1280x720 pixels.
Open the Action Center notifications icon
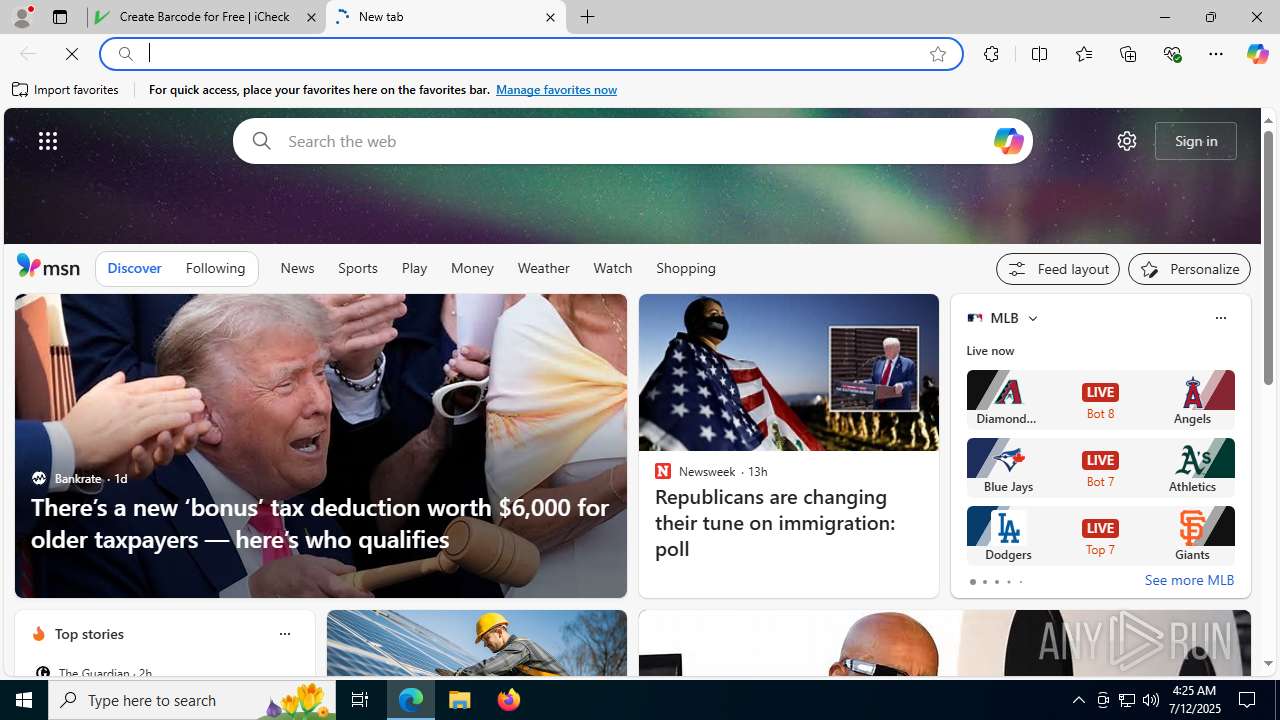[1248, 700]
